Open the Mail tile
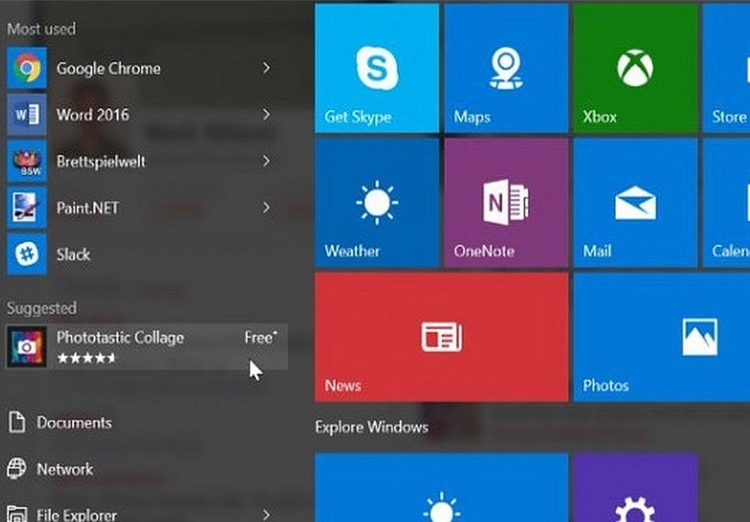 633,203
